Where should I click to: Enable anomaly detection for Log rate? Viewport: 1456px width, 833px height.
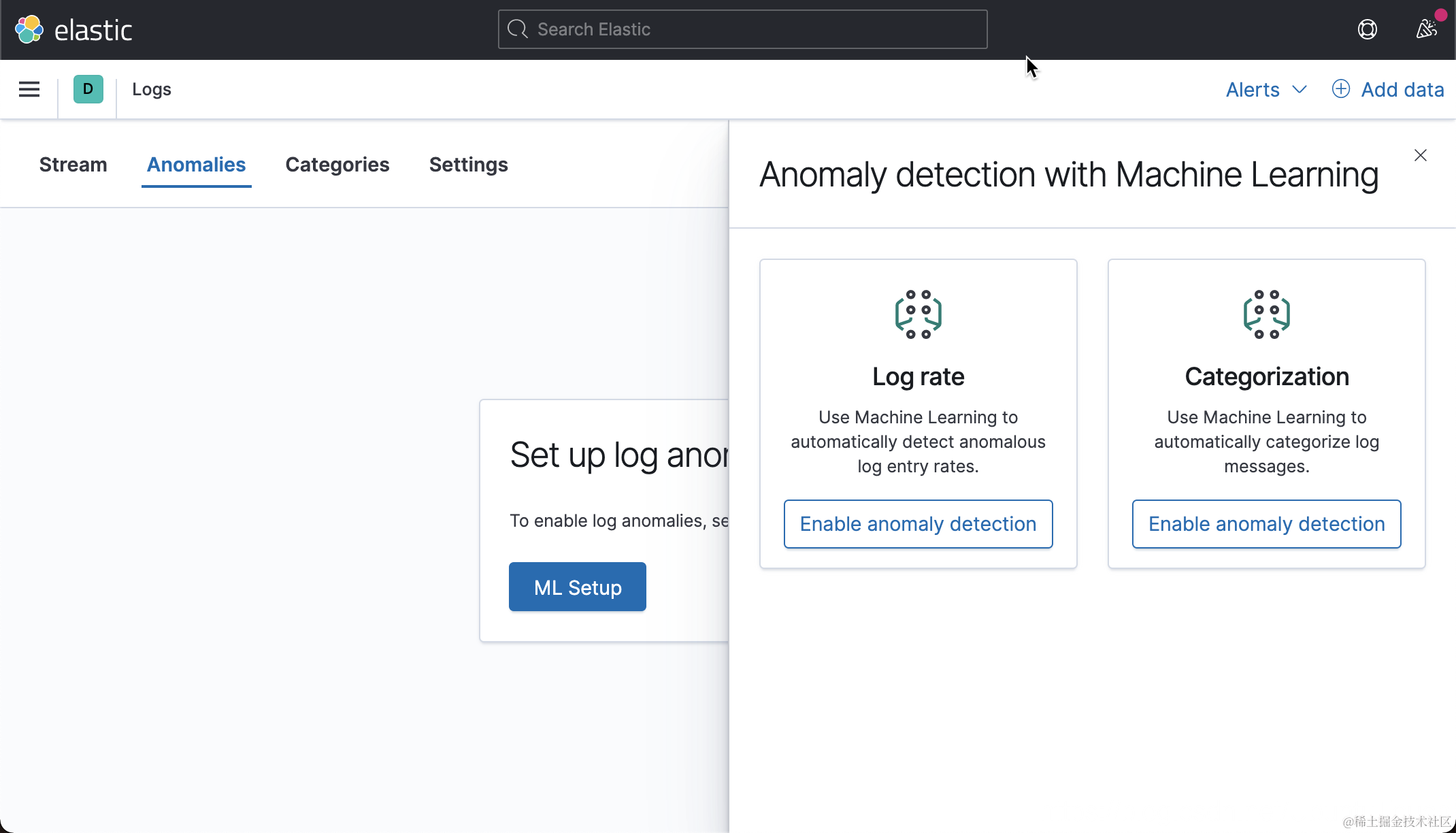[918, 524]
